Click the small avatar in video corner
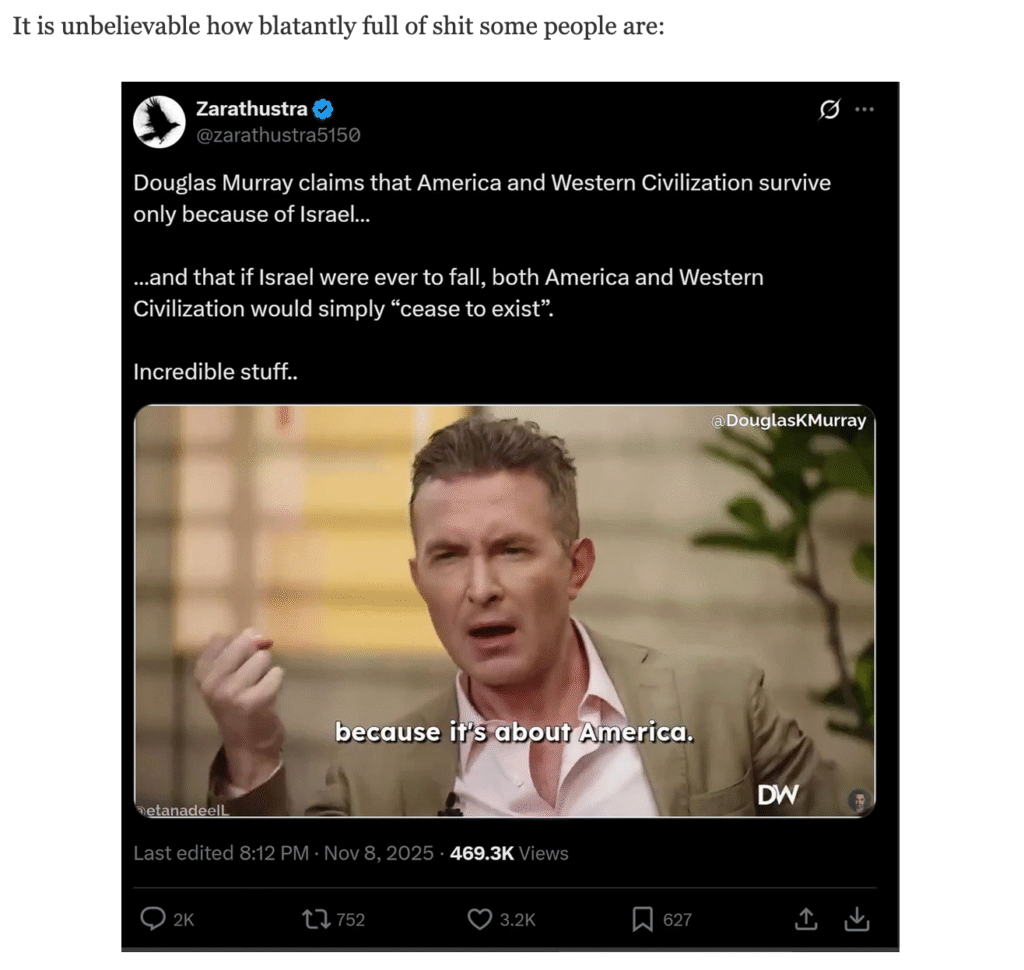The width and height of the screenshot is (1024, 970). 859,800
